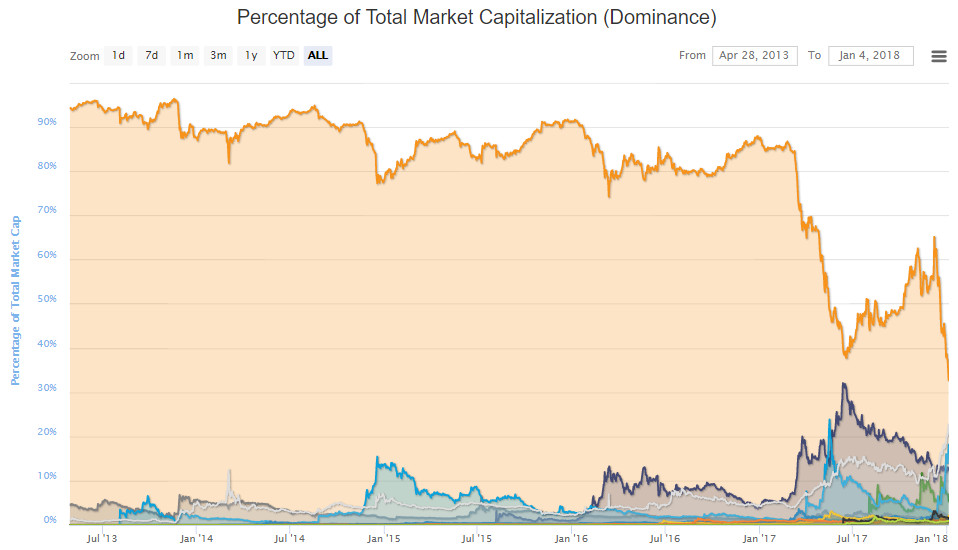The image size is (958, 550).
Task: Choose the 1y zoom range
Action: tap(251, 56)
